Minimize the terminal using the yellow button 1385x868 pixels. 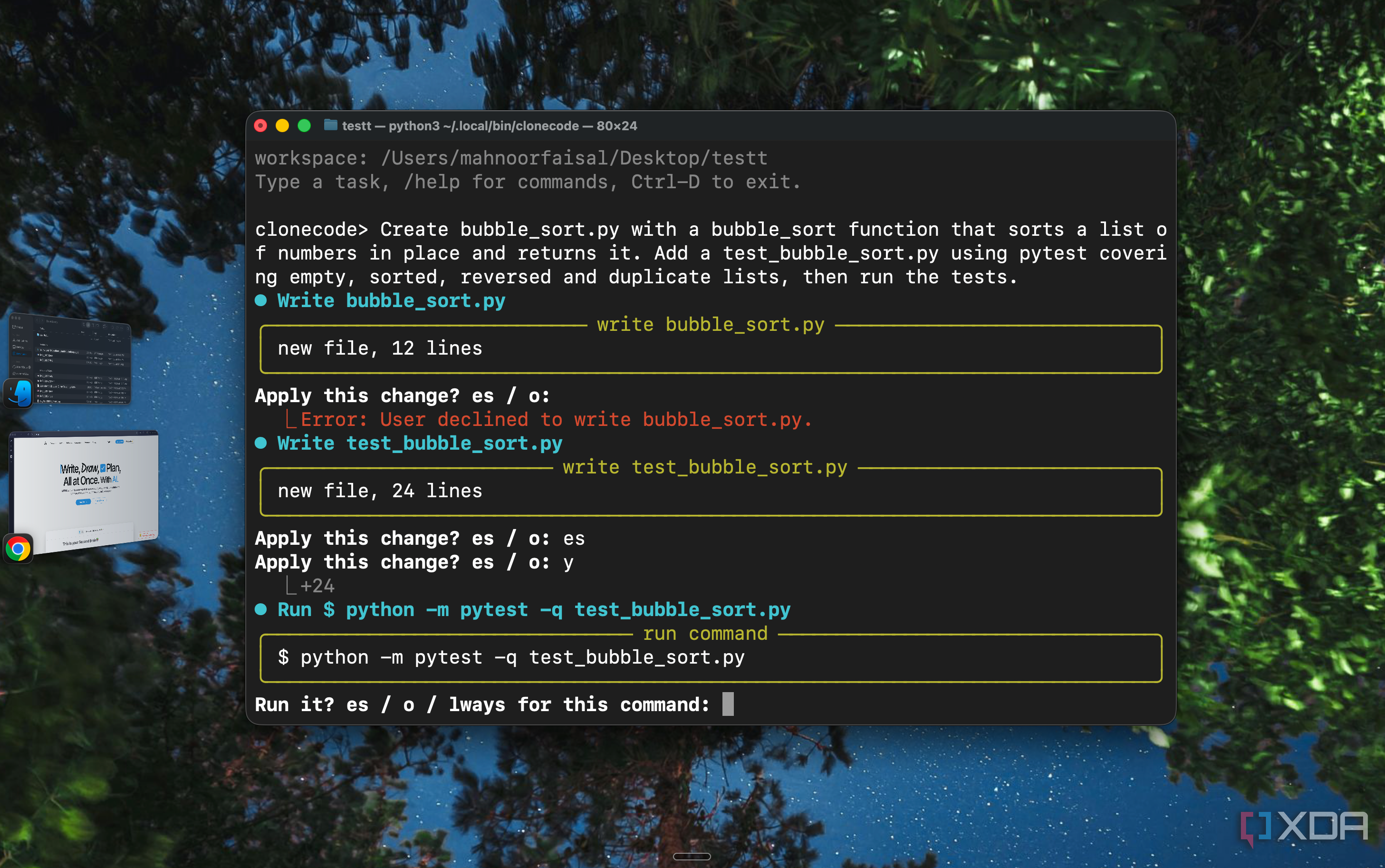click(x=282, y=125)
